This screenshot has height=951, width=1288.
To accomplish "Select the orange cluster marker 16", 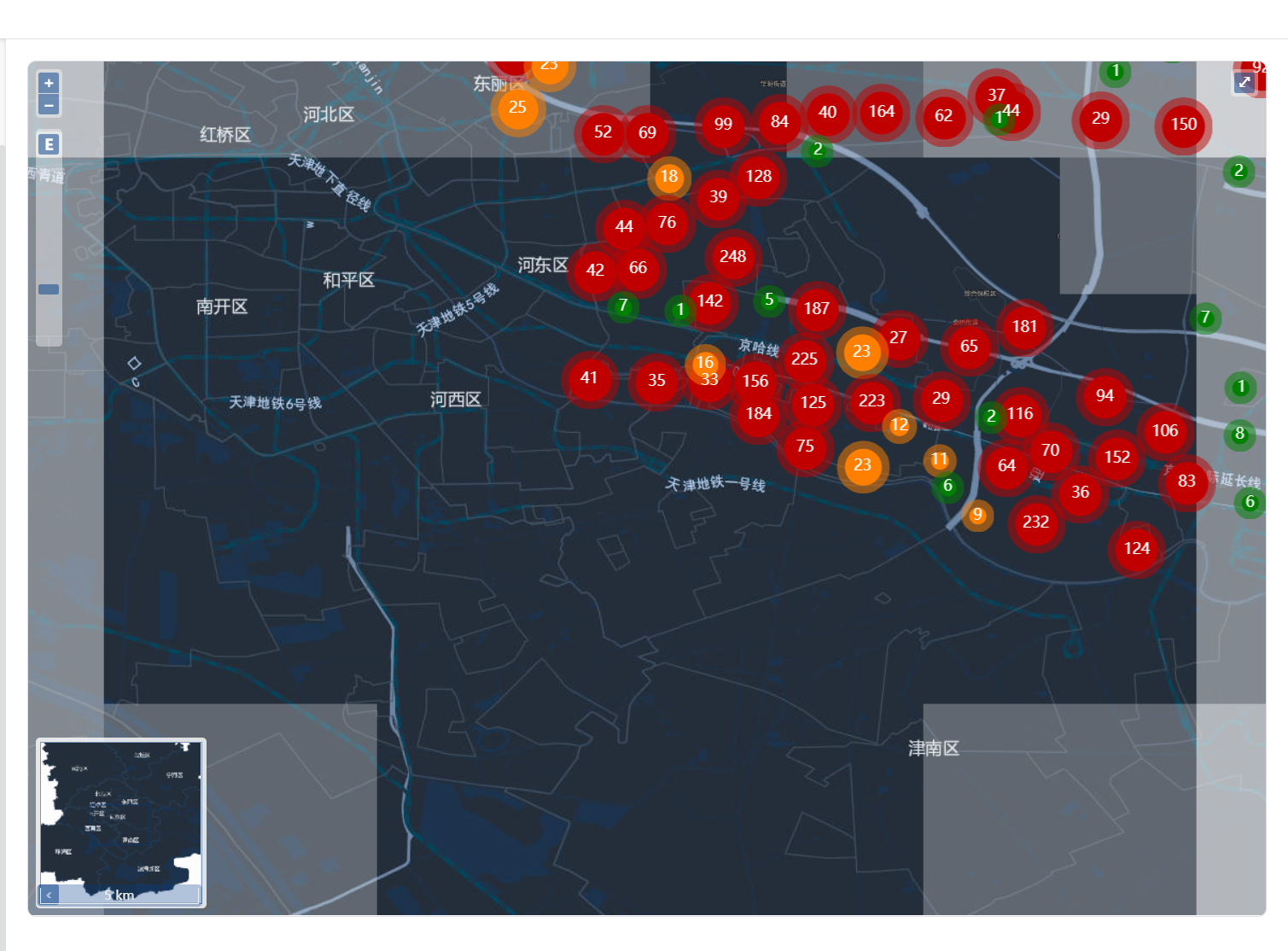I will pos(704,362).
